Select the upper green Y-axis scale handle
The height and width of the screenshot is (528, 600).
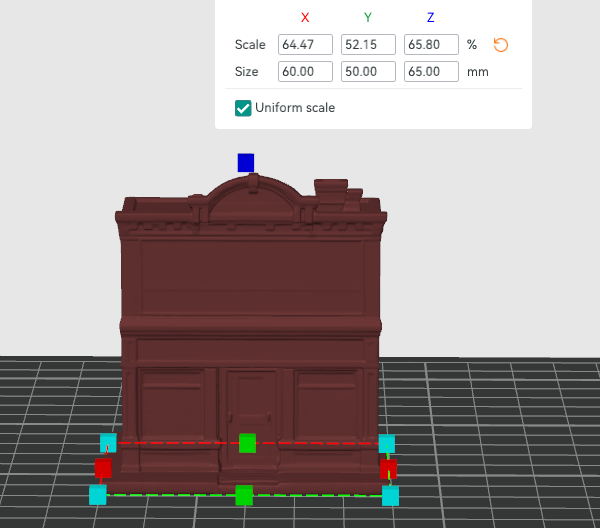247,443
